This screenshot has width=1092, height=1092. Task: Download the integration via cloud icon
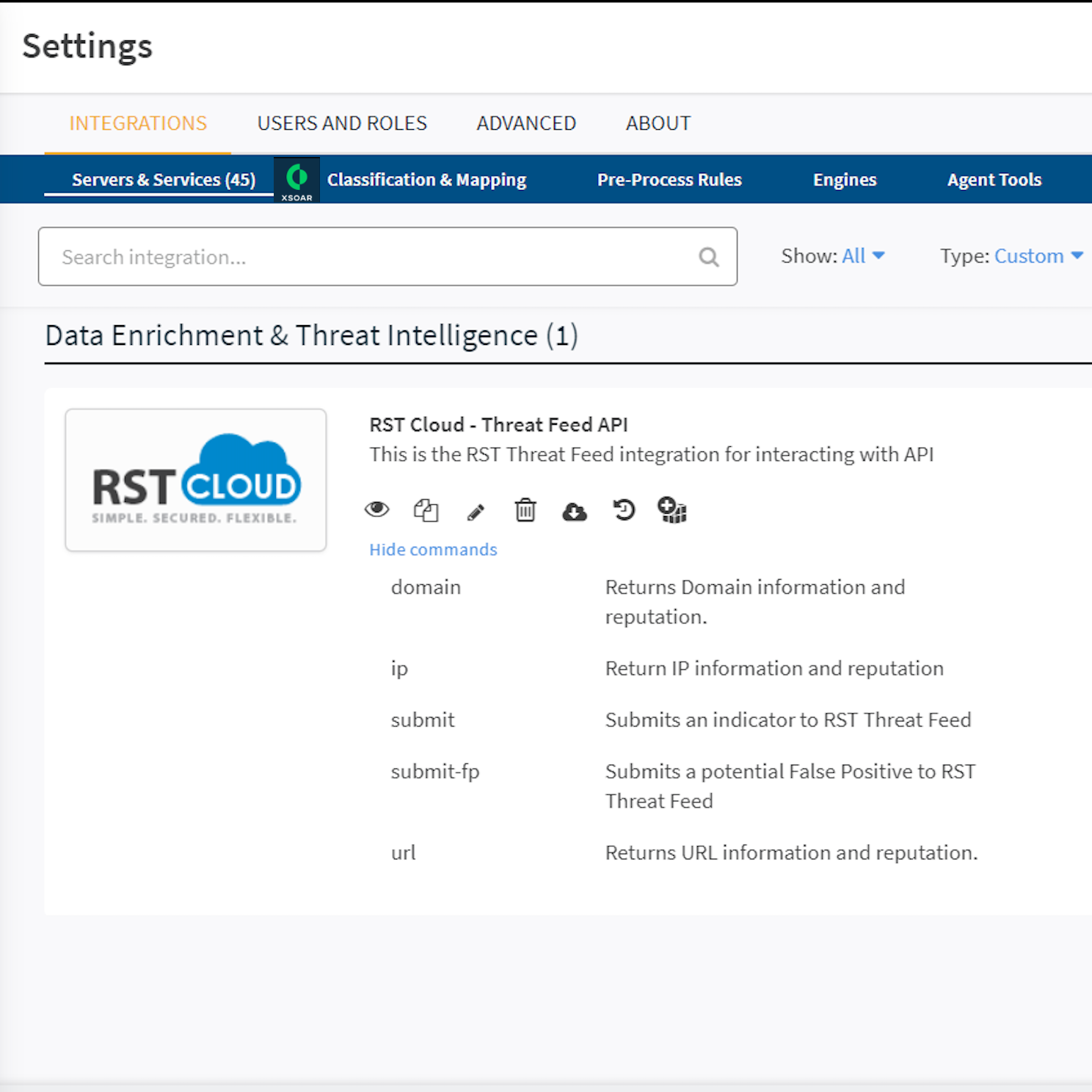[x=575, y=511]
